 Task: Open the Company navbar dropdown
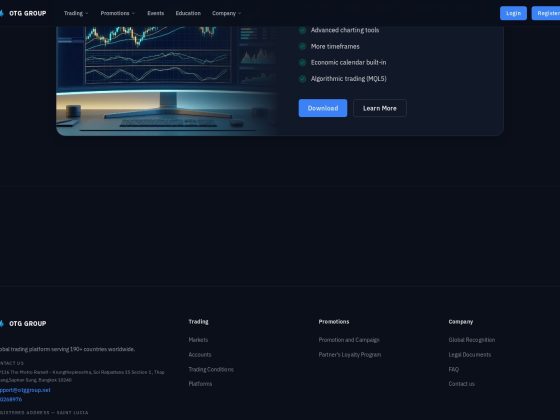(x=226, y=13)
